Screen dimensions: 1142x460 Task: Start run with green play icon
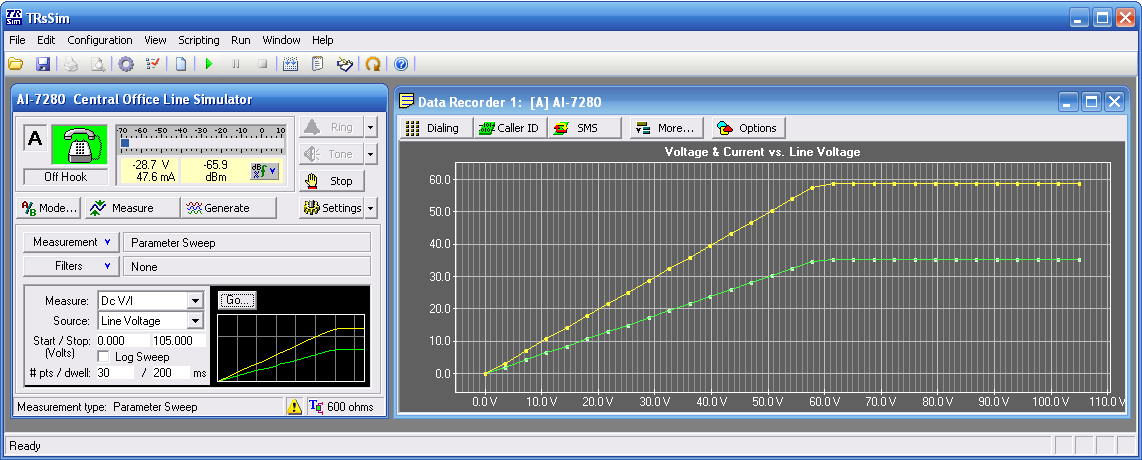[209, 64]
